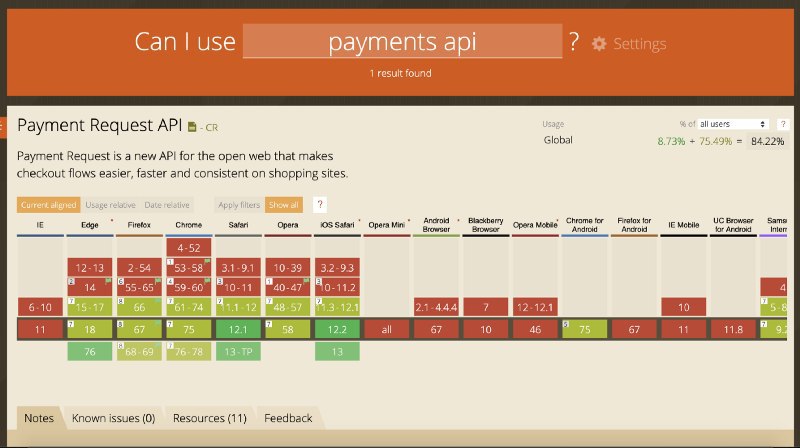Click the Opera 40-47 version cell
The image size is (800, 448).
[x=288, y=287]
